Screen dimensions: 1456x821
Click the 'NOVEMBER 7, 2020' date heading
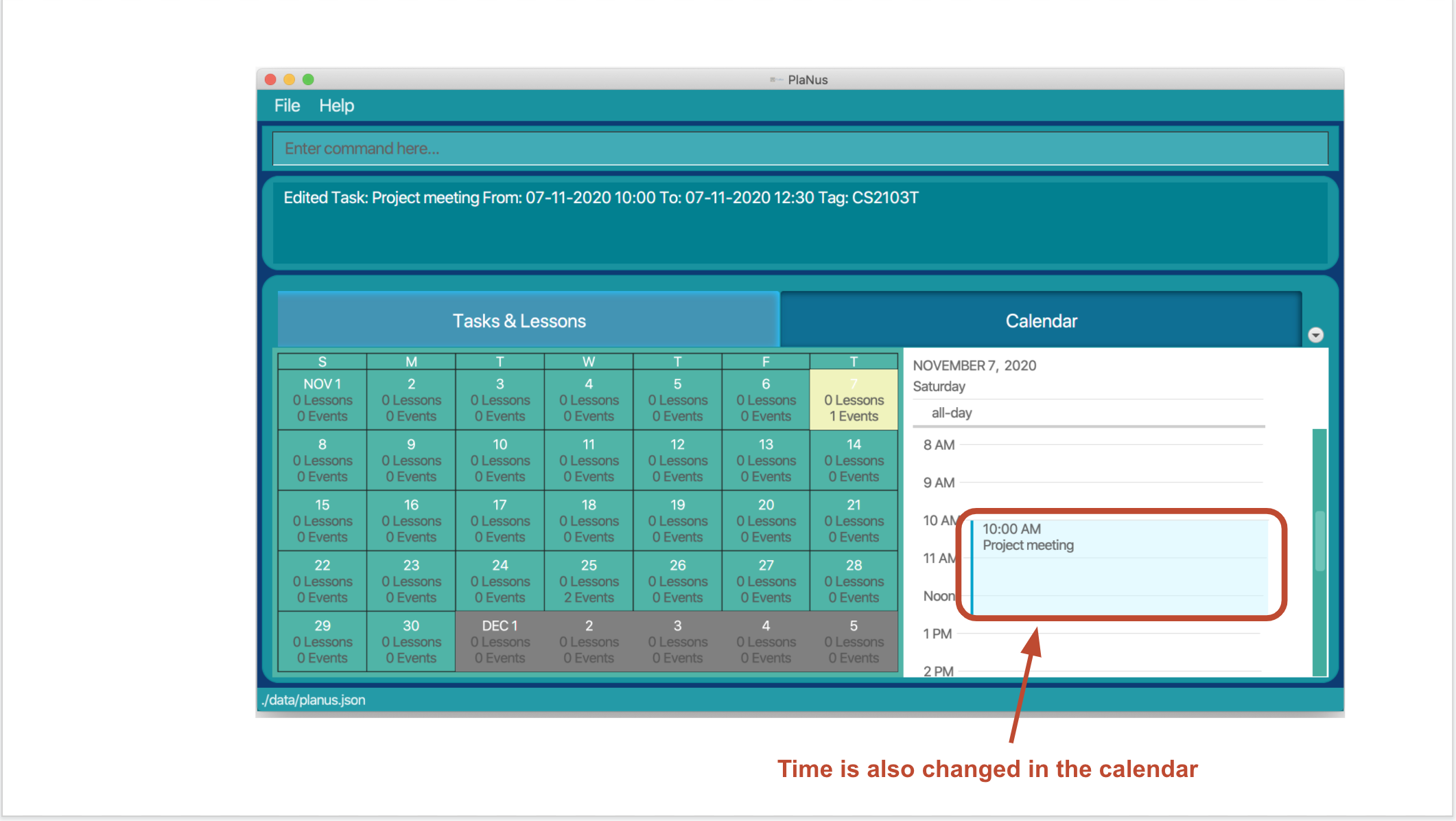(974, 366)
